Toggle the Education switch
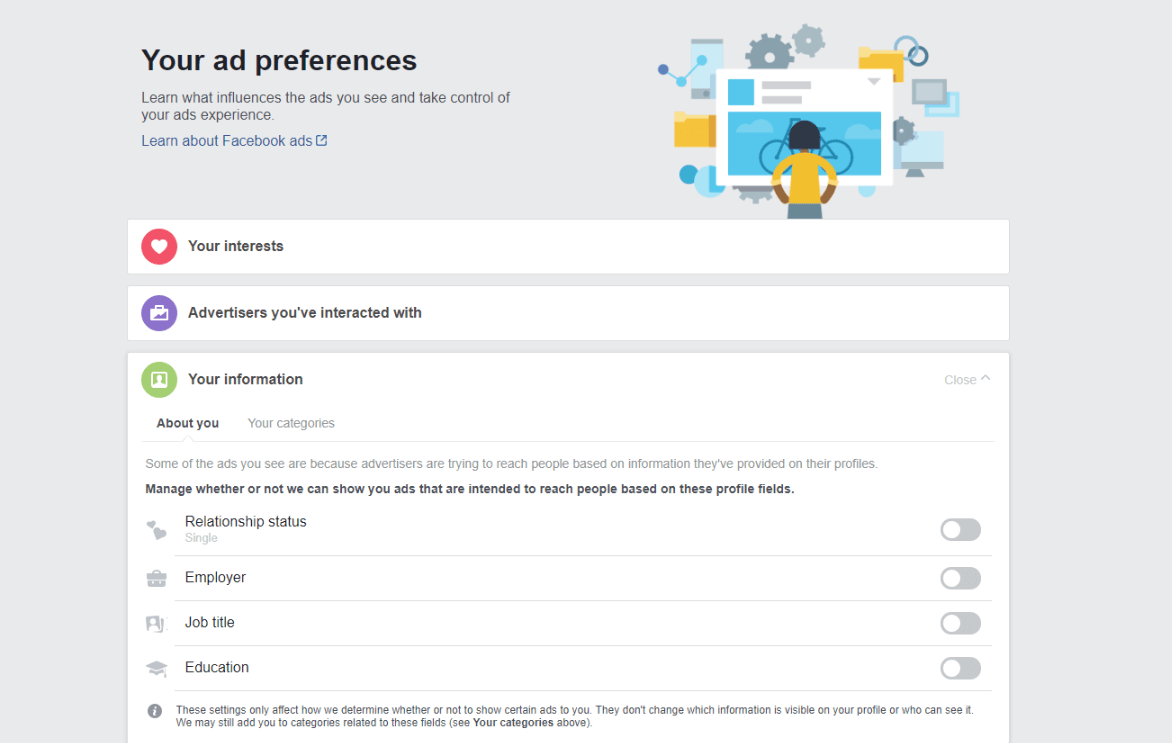This screenshot has height=743, width=1172. click(x=960, y=668)
